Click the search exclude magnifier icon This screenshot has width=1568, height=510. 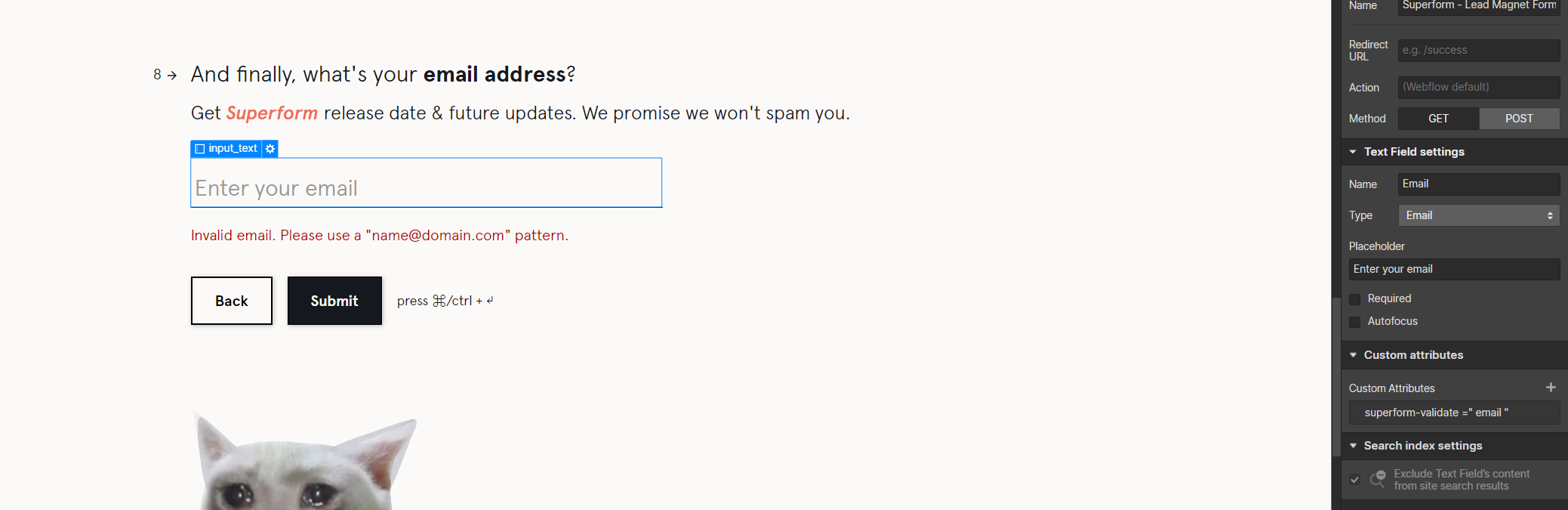[1378, 479]
